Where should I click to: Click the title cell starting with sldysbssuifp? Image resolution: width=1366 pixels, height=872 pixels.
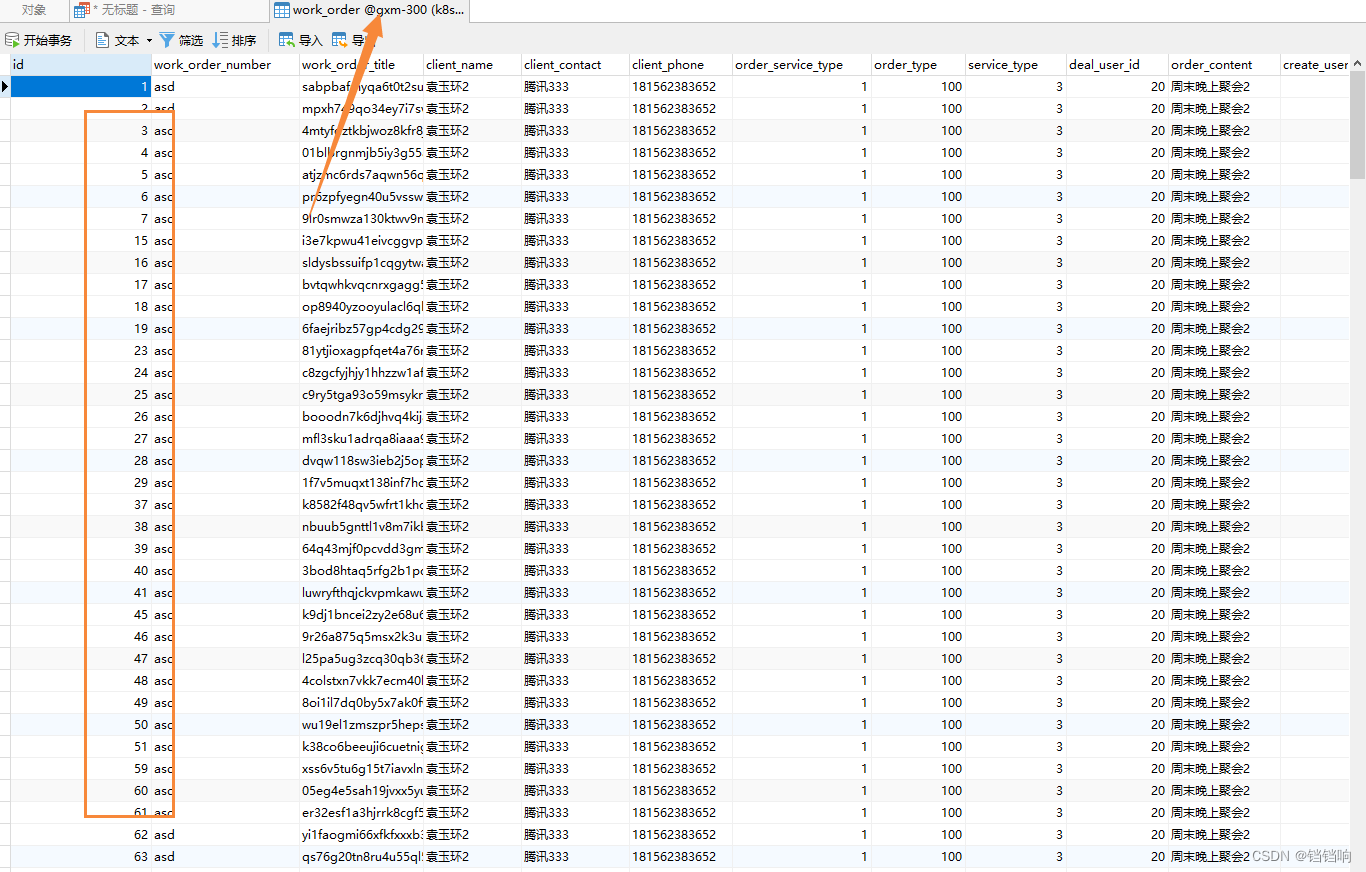pyautogui.click(x=361, y=262)
